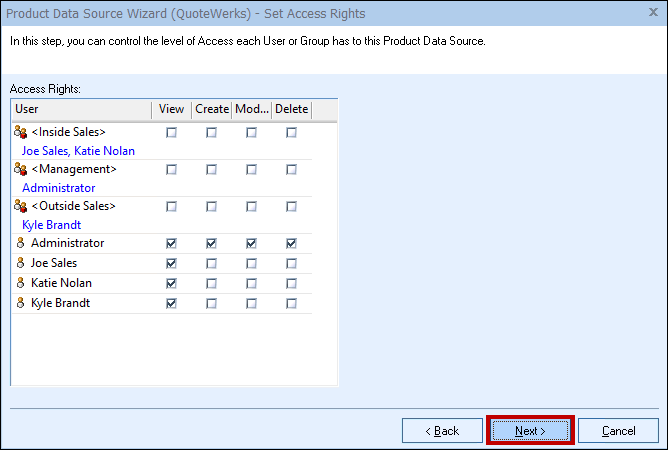Image resolution: width=668 pixels, height=450 pixels.
Task: Click the Katie Nolan user icon
Action: click(x=20, y=283)
